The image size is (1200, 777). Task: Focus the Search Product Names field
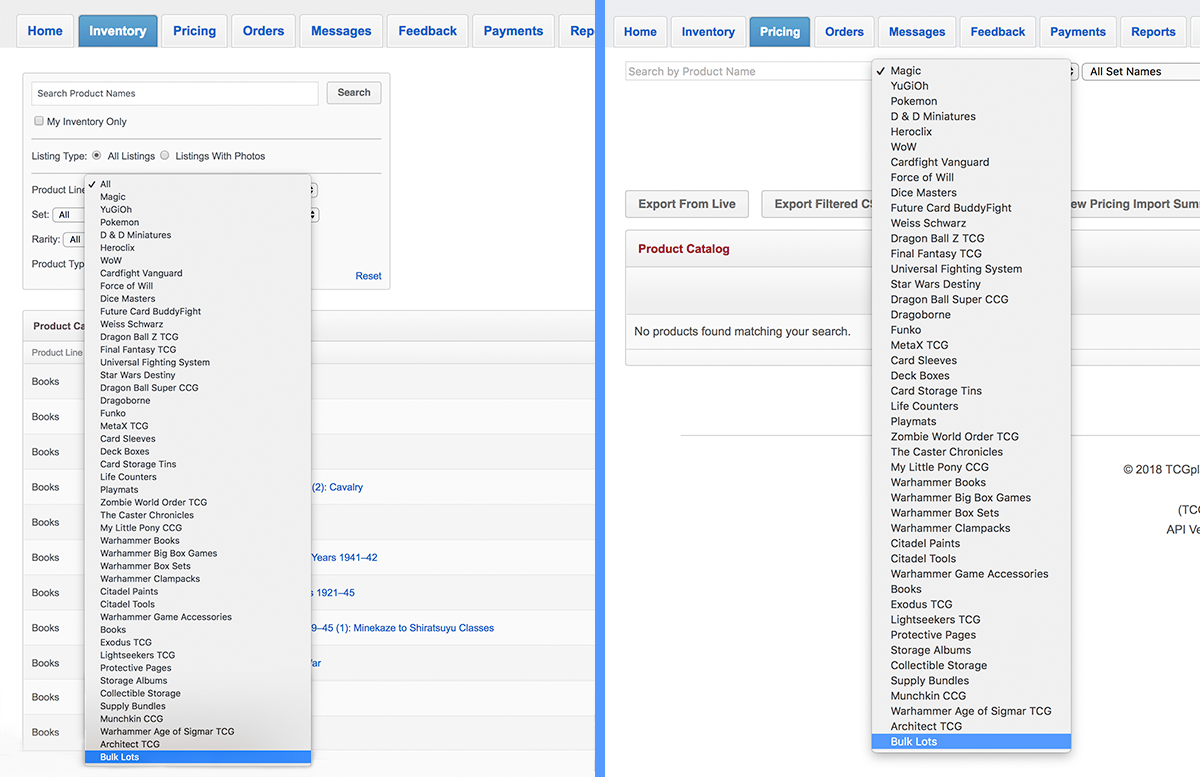[175, 93]
